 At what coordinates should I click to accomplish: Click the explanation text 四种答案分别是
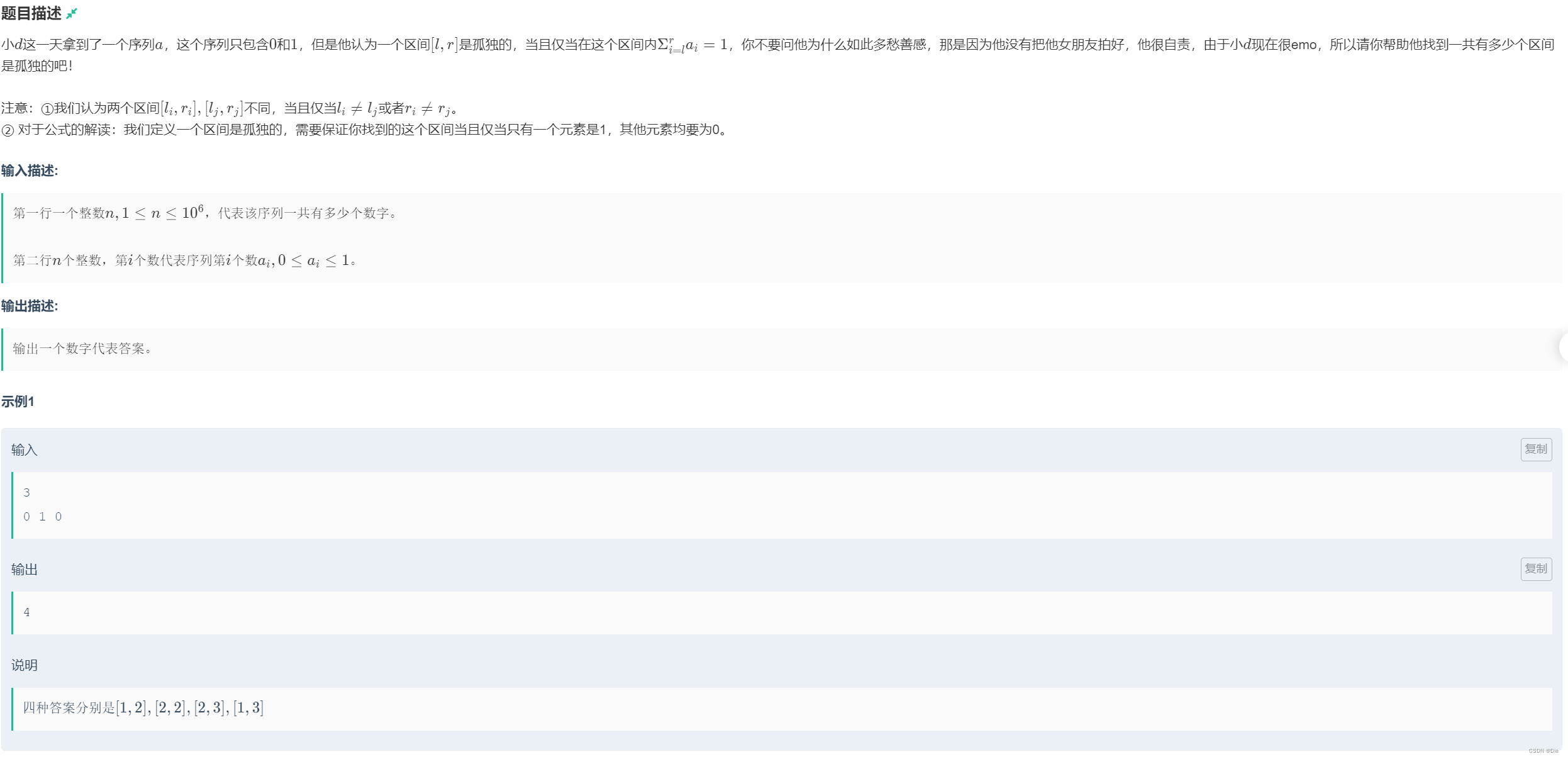(69, 708)
